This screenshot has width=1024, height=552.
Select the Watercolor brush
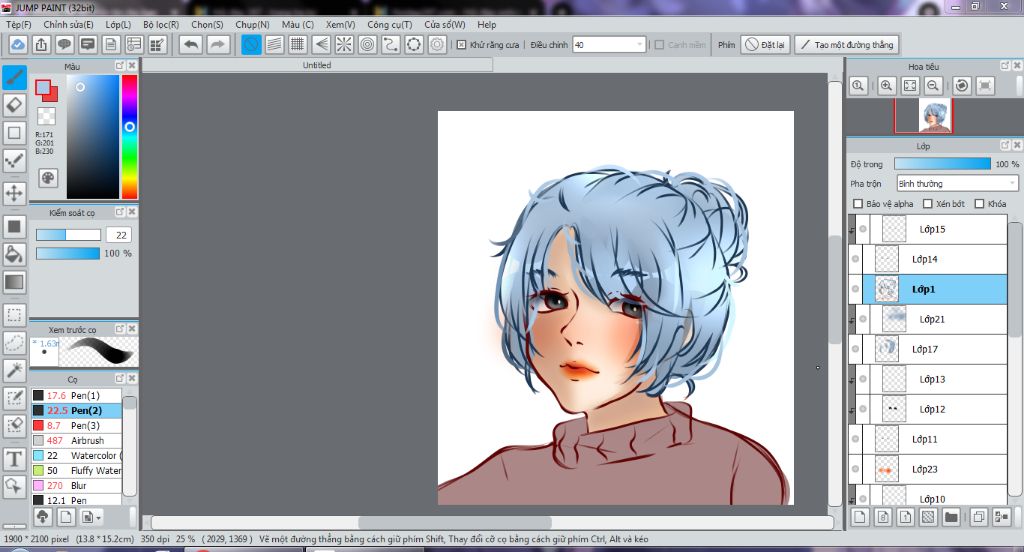pyautogui.click(x=76, y=455)
